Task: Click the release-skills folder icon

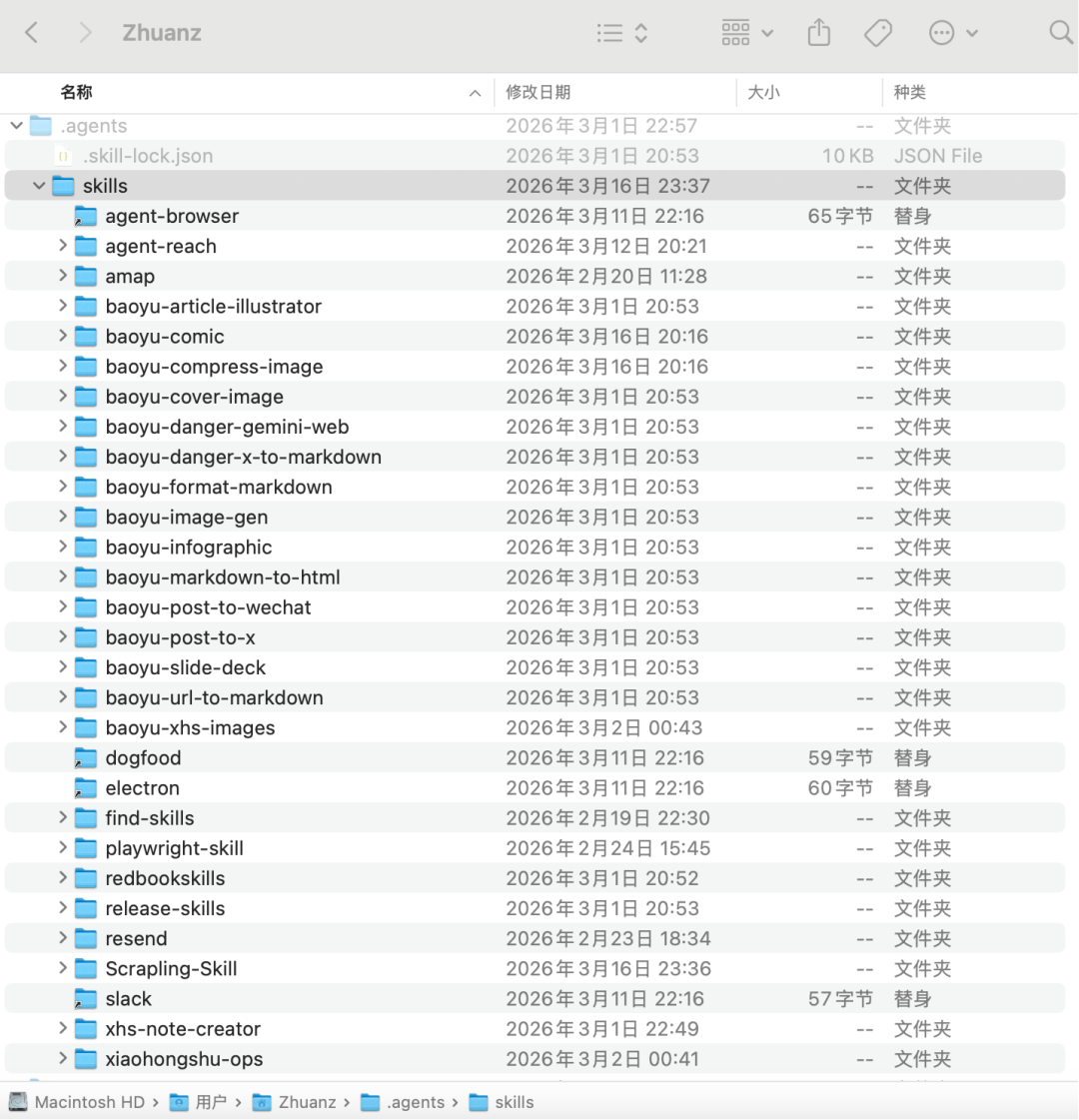Action: tap(86, 908)
